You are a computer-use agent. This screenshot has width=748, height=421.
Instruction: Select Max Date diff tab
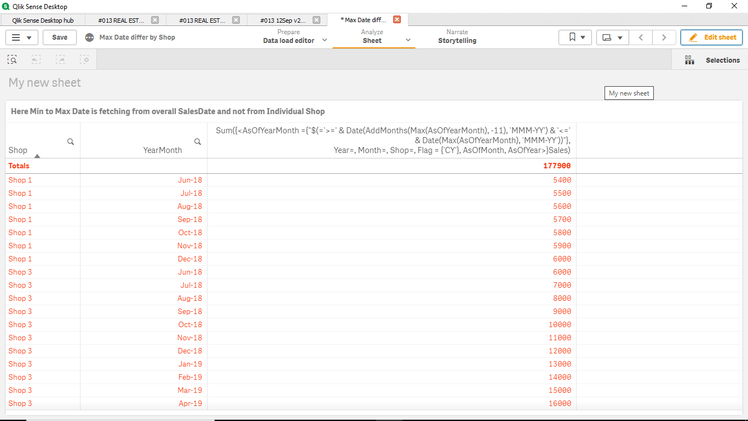pyautogui.click(x=363, y=20)
